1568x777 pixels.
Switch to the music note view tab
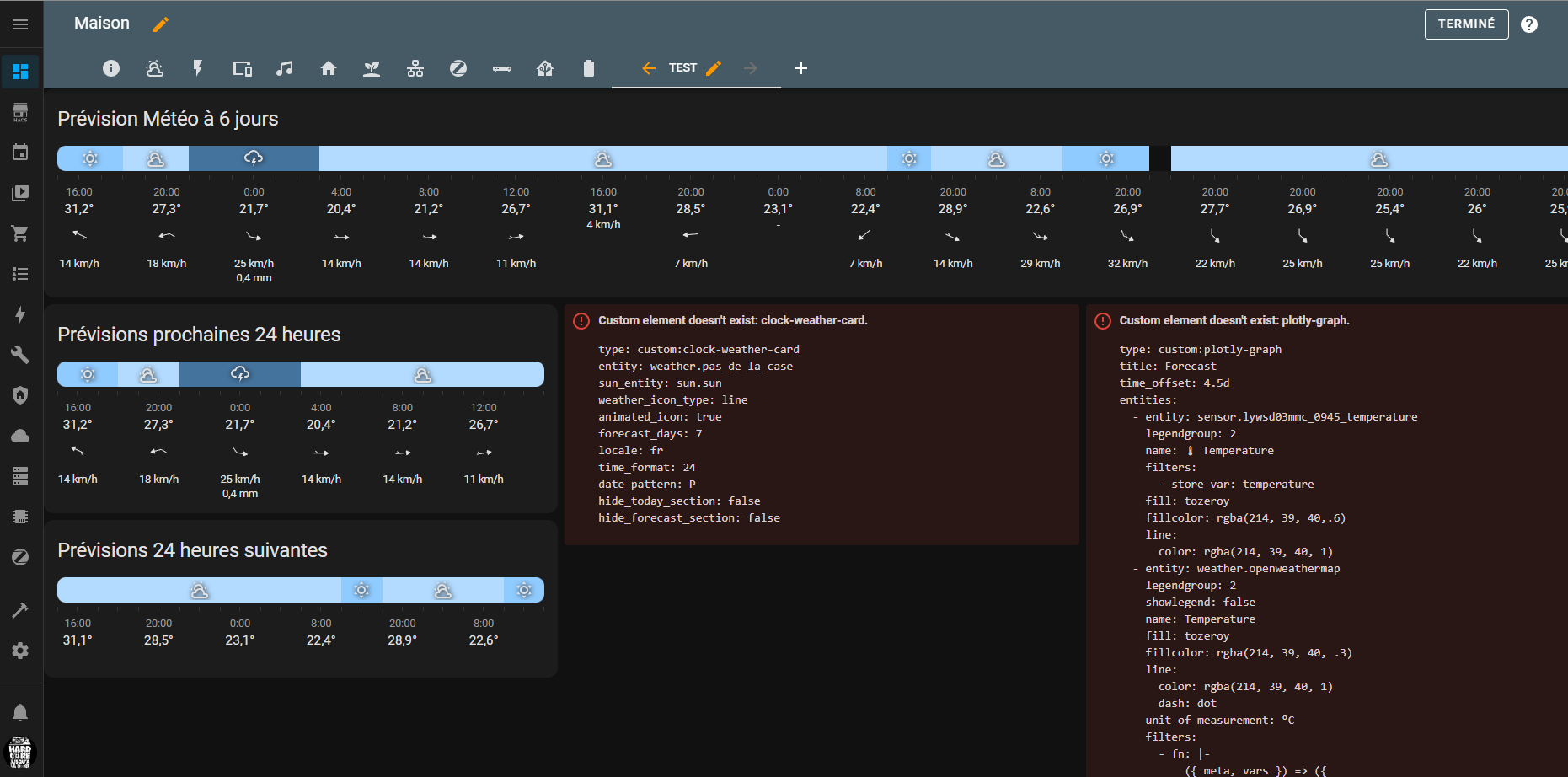coord(285,68)
